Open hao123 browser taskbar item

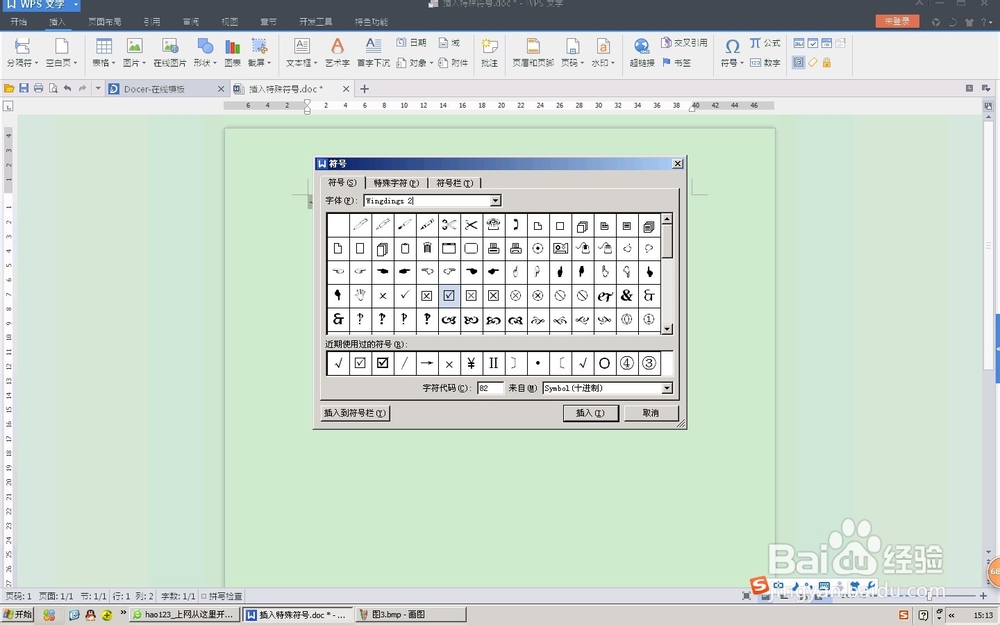pos(184,615)
